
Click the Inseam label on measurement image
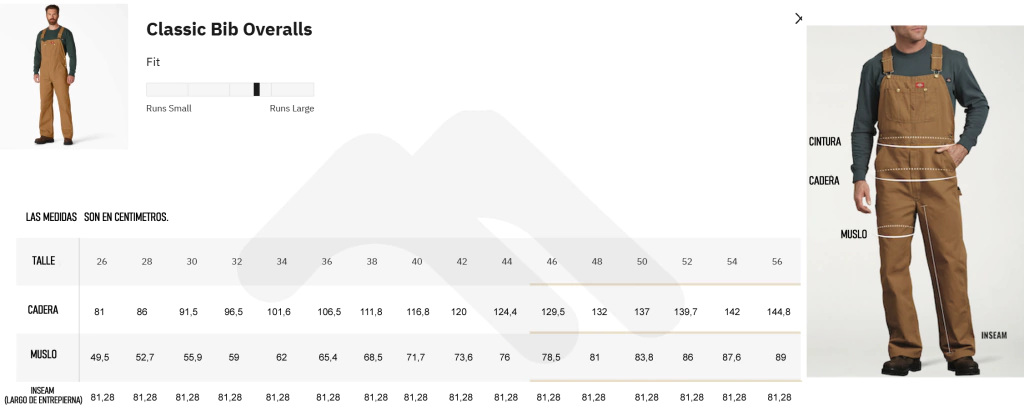(x=994, y=335)
